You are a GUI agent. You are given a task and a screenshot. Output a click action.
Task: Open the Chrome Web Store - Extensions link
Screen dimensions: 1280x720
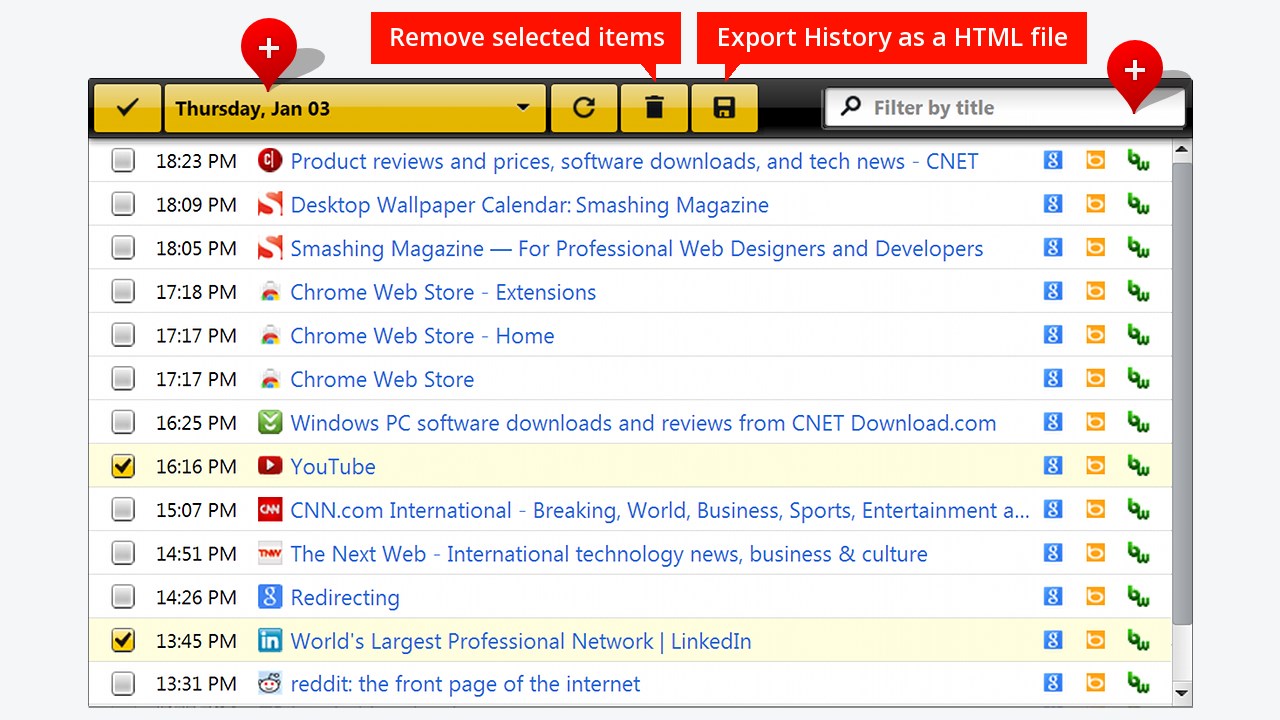click(x=443, y=292)
